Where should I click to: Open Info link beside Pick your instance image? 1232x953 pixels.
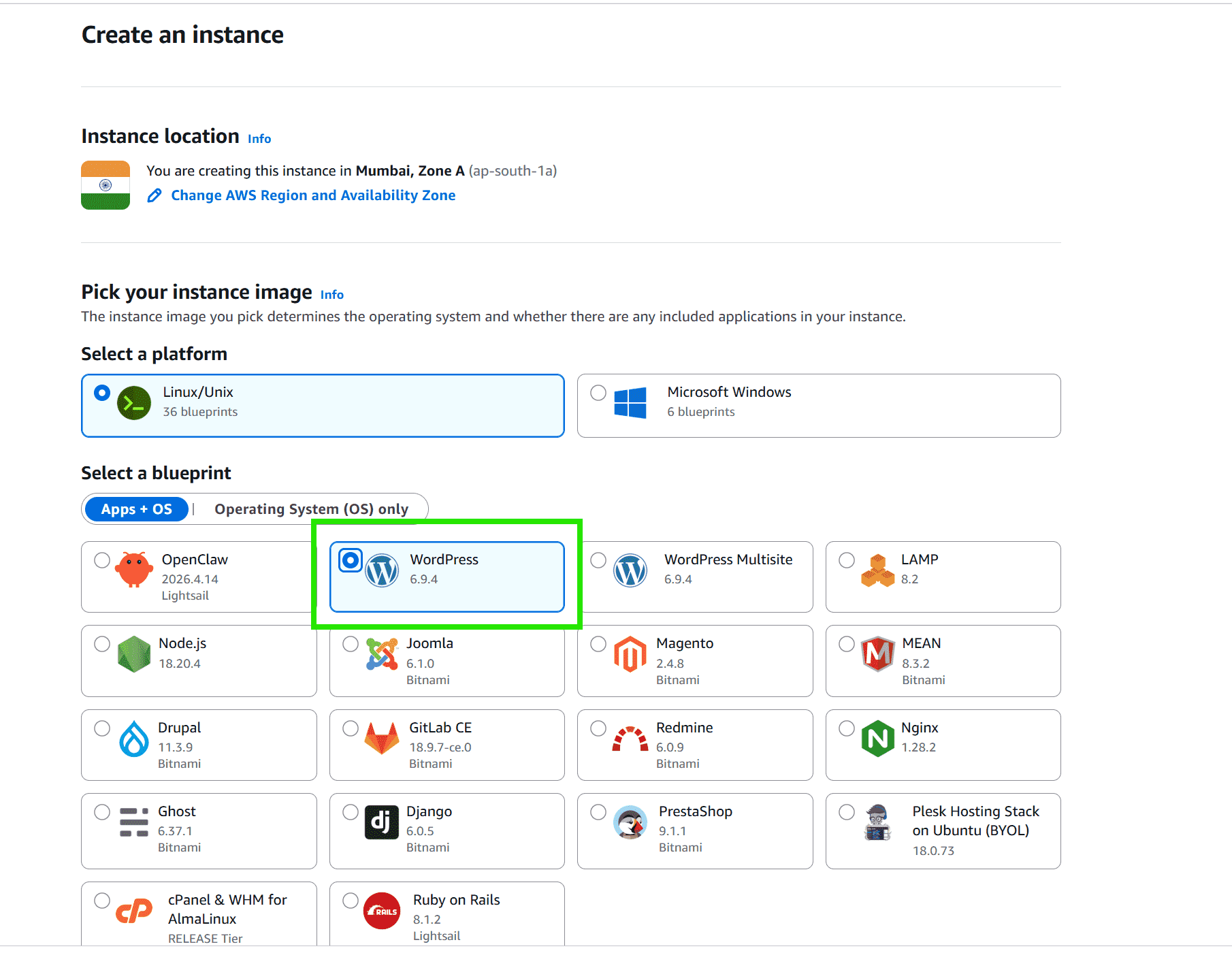(x=332, y=295)
